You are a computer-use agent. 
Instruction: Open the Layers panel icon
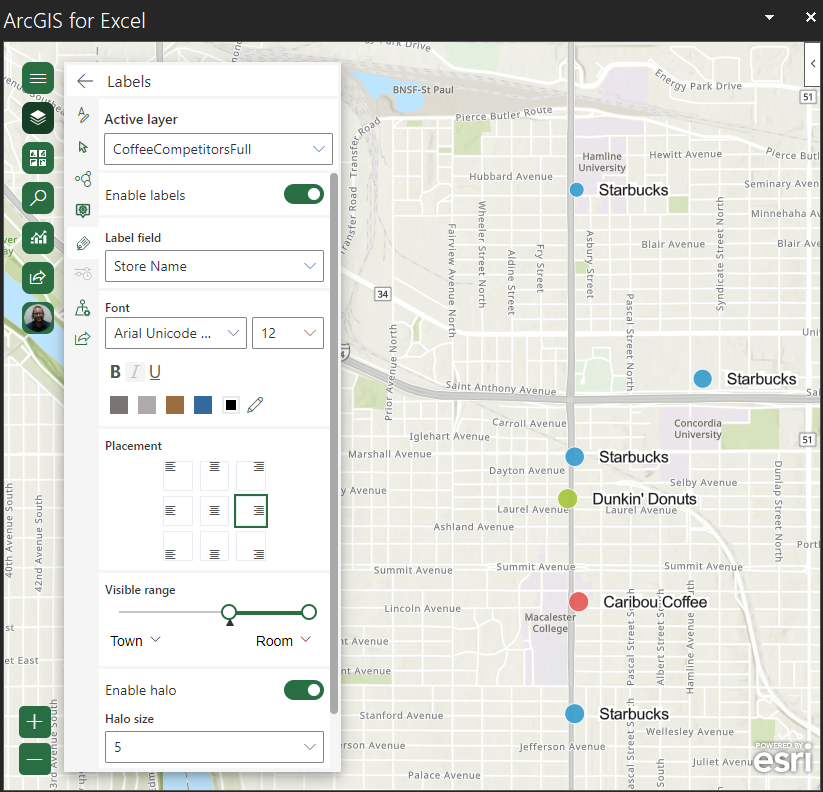(37, 118)
